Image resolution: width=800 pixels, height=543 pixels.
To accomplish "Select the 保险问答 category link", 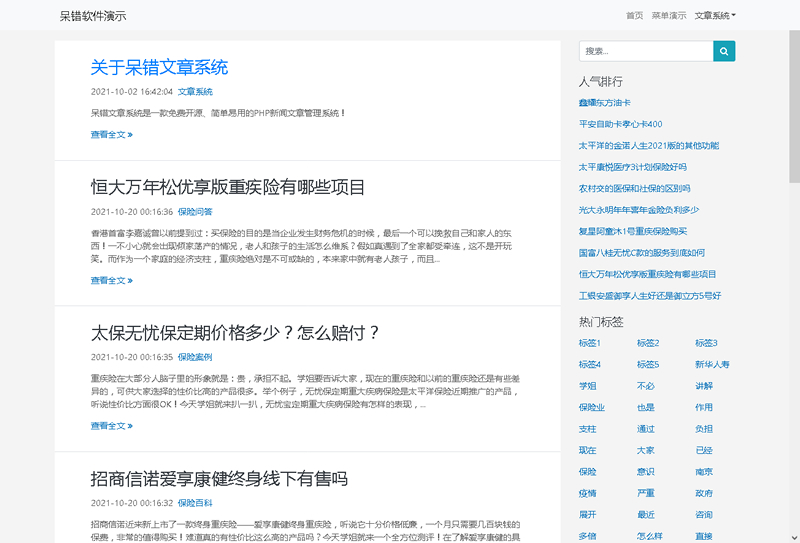I will point(195,212).
